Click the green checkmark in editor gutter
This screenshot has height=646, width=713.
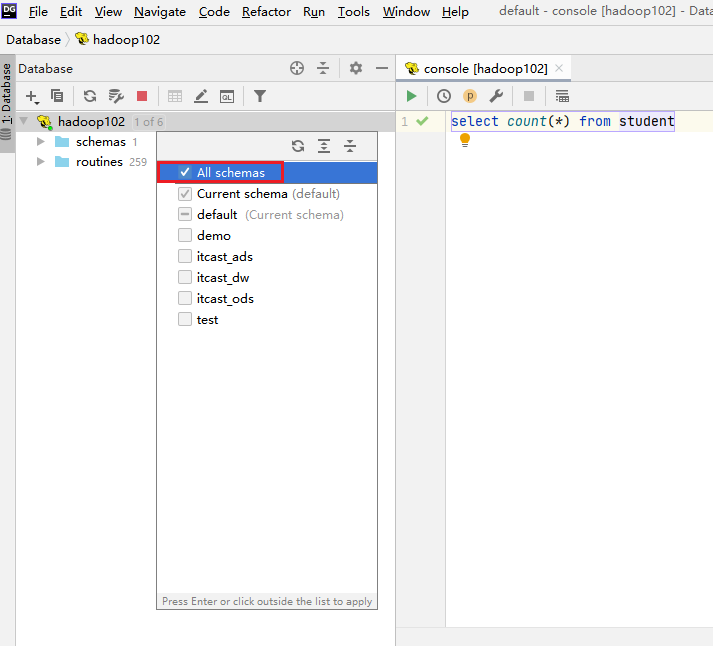point(422,121)
